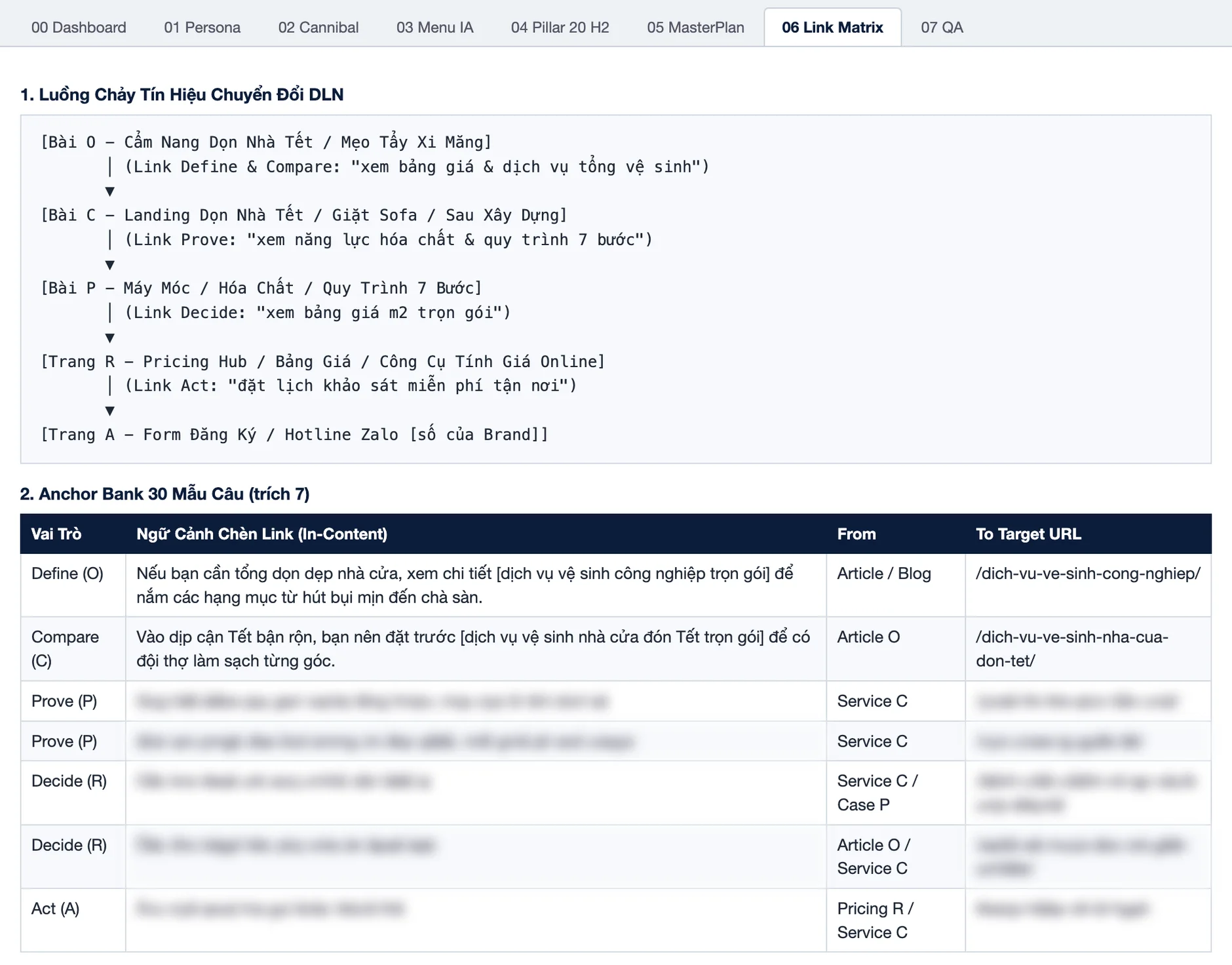Click the 'Vào dịp cận Tết bận rộn' sentence
Screen dimensions: 1232x965
click(x=473, y=648)
